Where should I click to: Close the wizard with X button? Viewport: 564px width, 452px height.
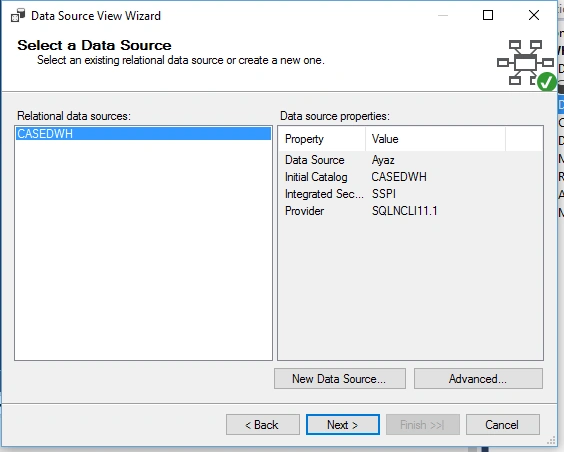pyautogui.click(x=534, y=15)
